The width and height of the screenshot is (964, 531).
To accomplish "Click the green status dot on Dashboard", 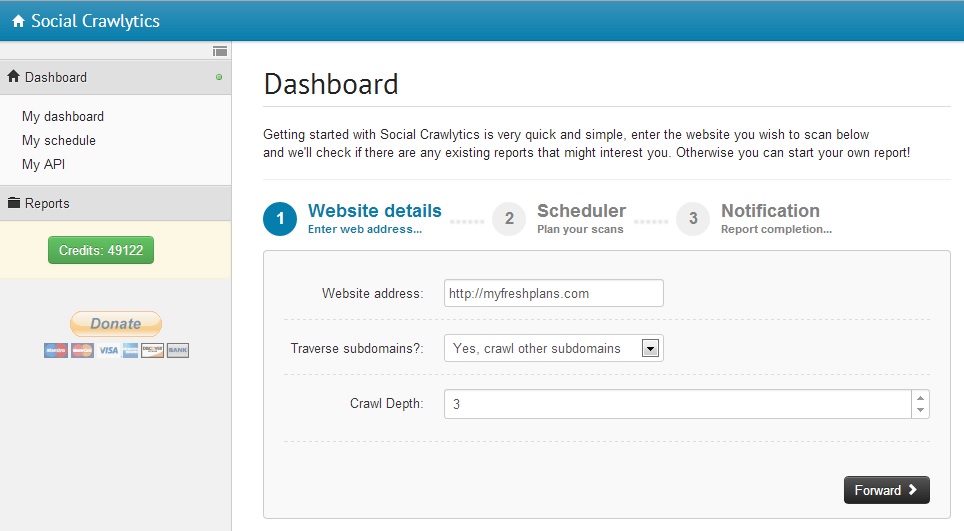I will coord(219,77).
